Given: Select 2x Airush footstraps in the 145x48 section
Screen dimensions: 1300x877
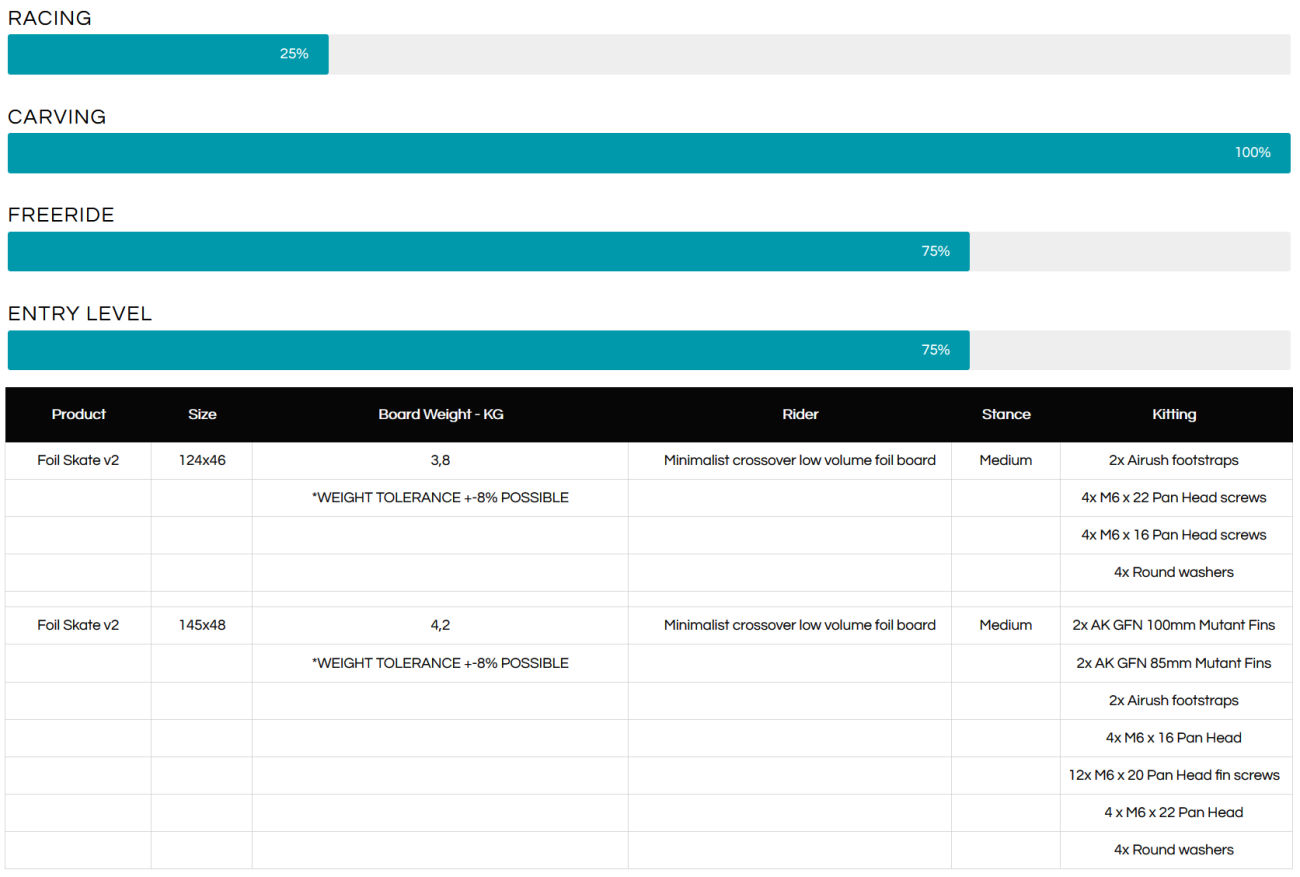Looking at the screenshot, I should 1174,701.
